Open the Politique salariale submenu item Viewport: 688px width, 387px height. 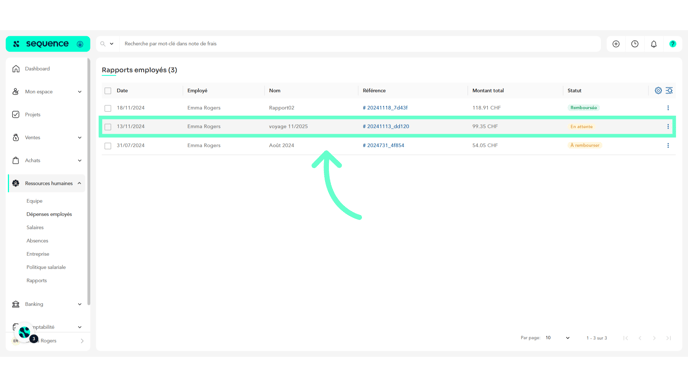[x=46, y=267]
